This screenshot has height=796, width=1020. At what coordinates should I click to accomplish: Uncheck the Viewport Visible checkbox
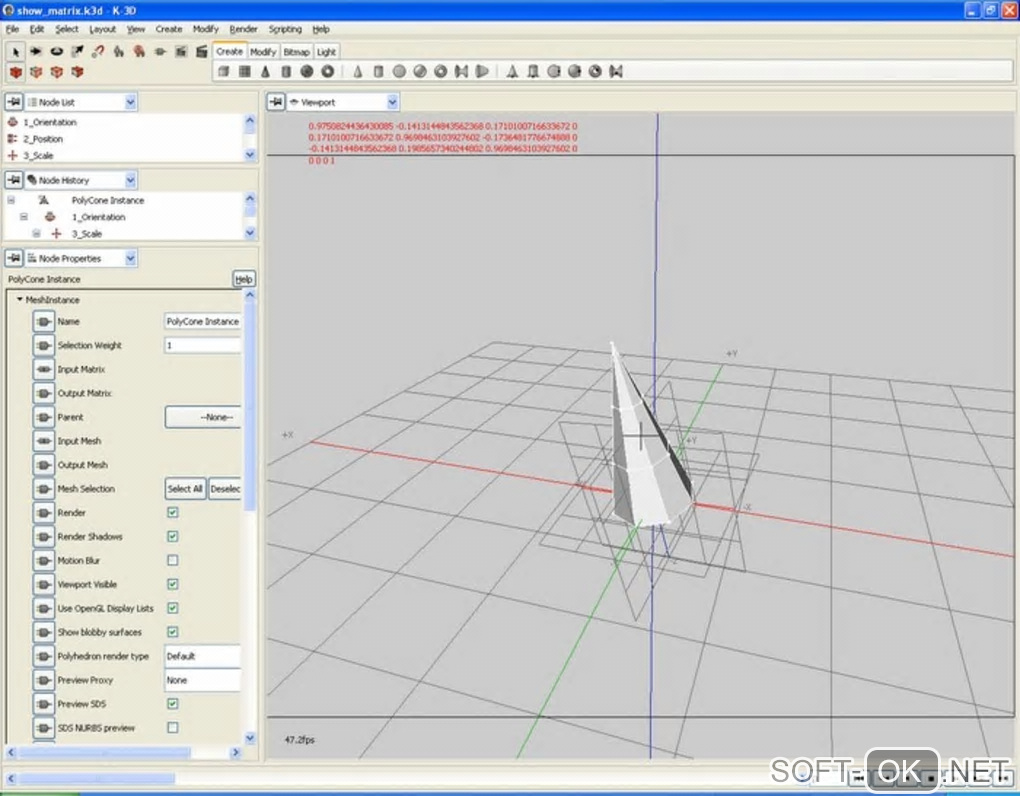pyautogui.click(x=173, y=585)
